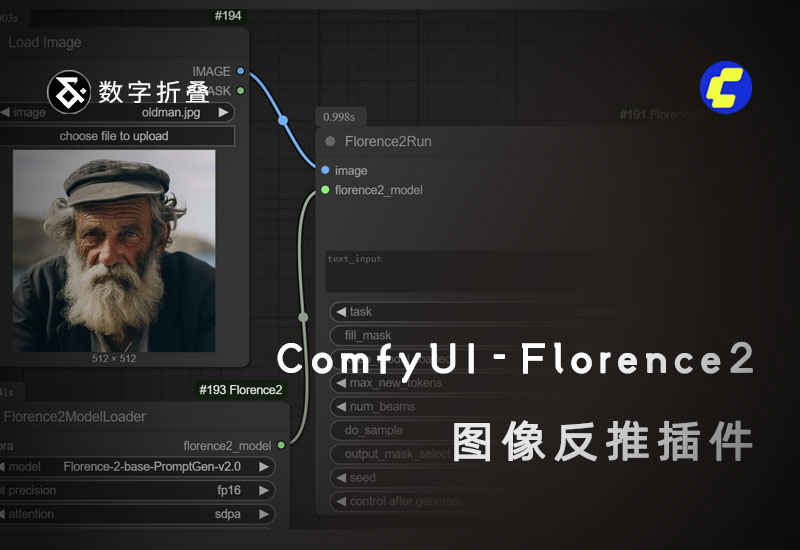Click the MASK output socket on Load Image
The width and height of the screenshot is (800, 550).
coord(241,90)
